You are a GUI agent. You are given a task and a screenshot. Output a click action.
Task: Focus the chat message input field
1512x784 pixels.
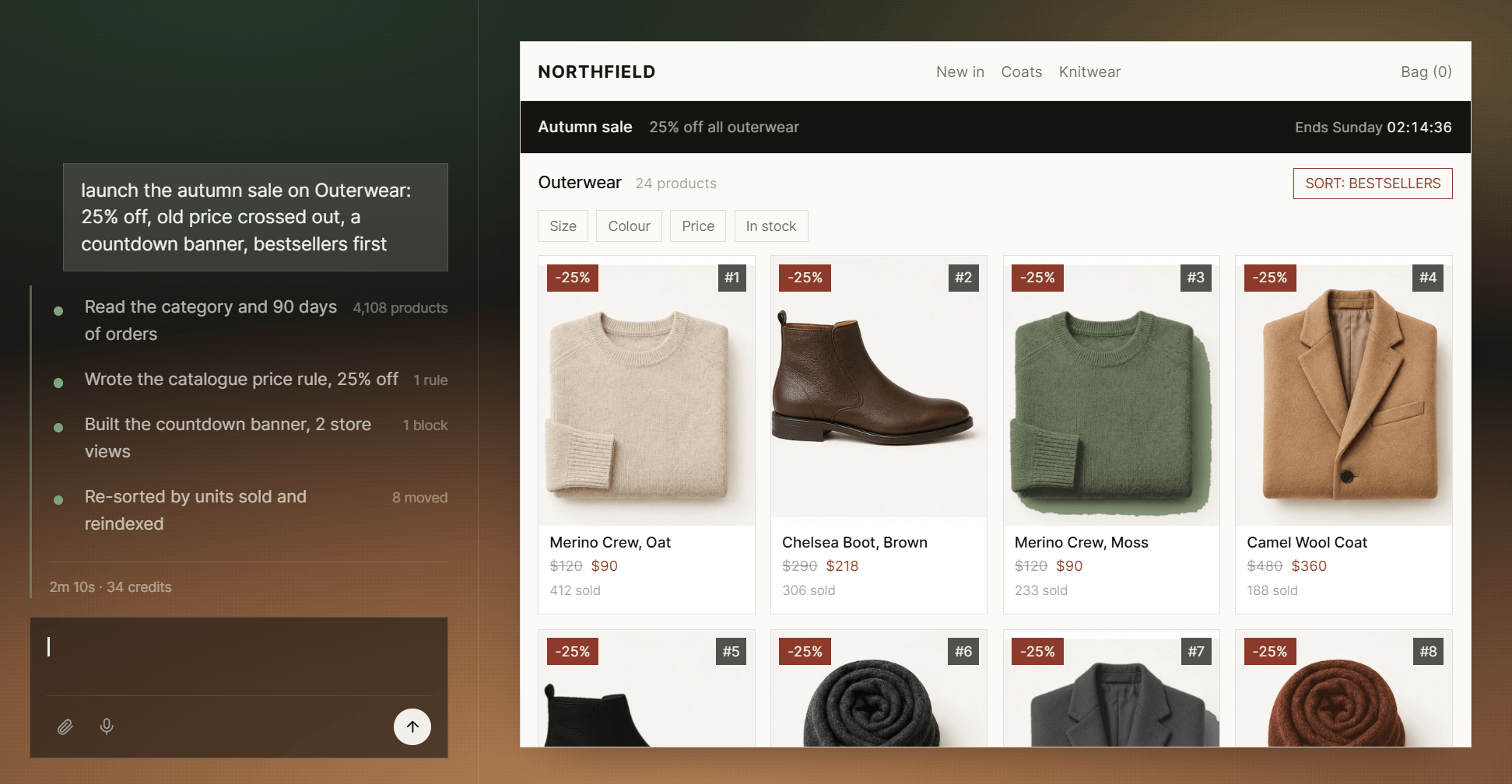point(238,656)
